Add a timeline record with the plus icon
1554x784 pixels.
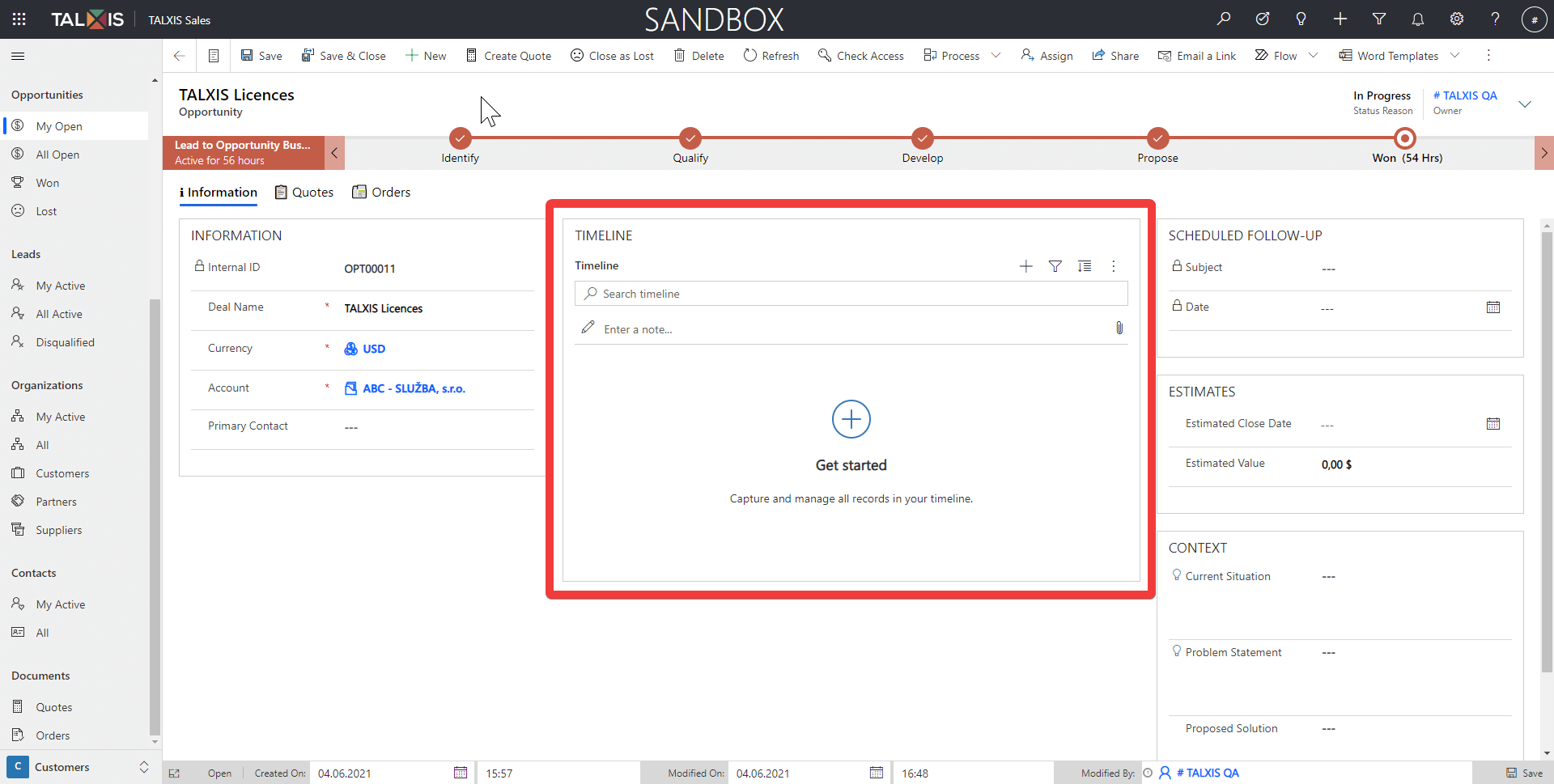pos(1026,266)
